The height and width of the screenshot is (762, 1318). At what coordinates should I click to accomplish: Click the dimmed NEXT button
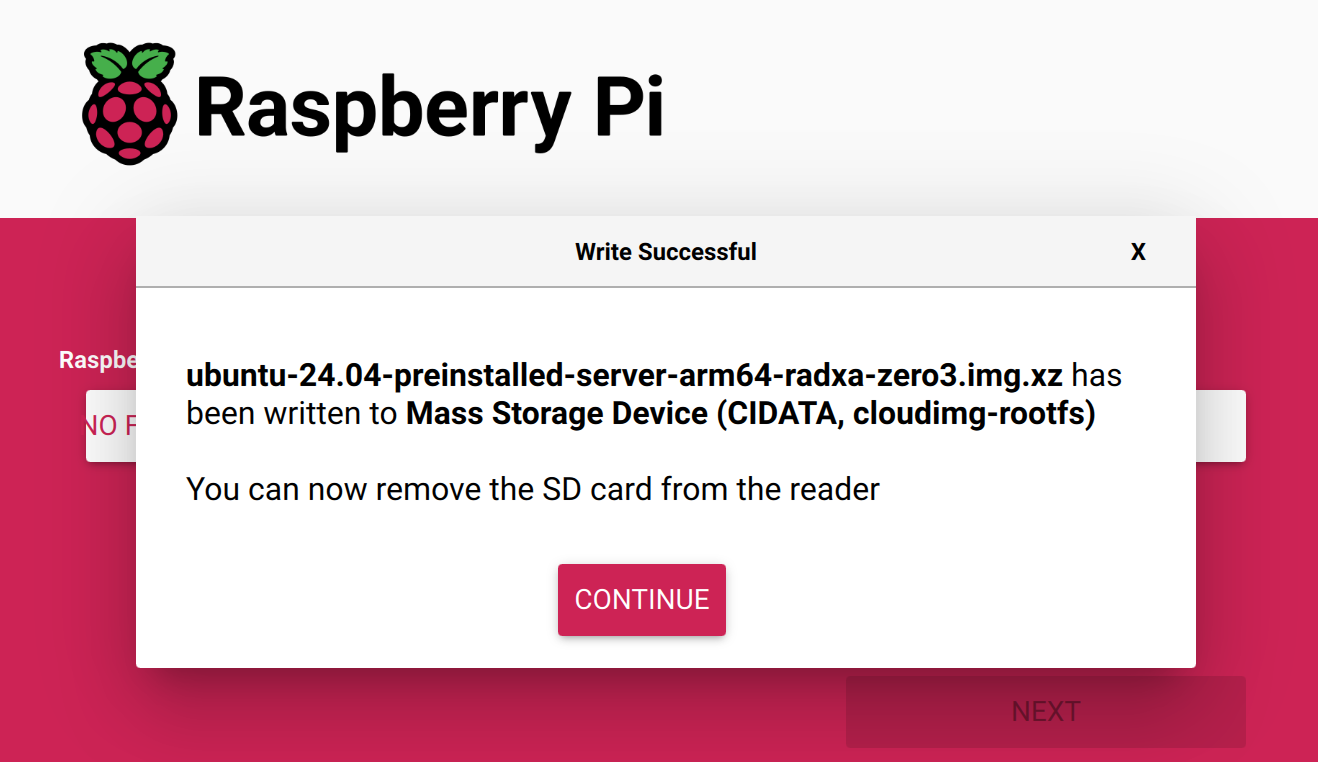[x=1046, y=711]
